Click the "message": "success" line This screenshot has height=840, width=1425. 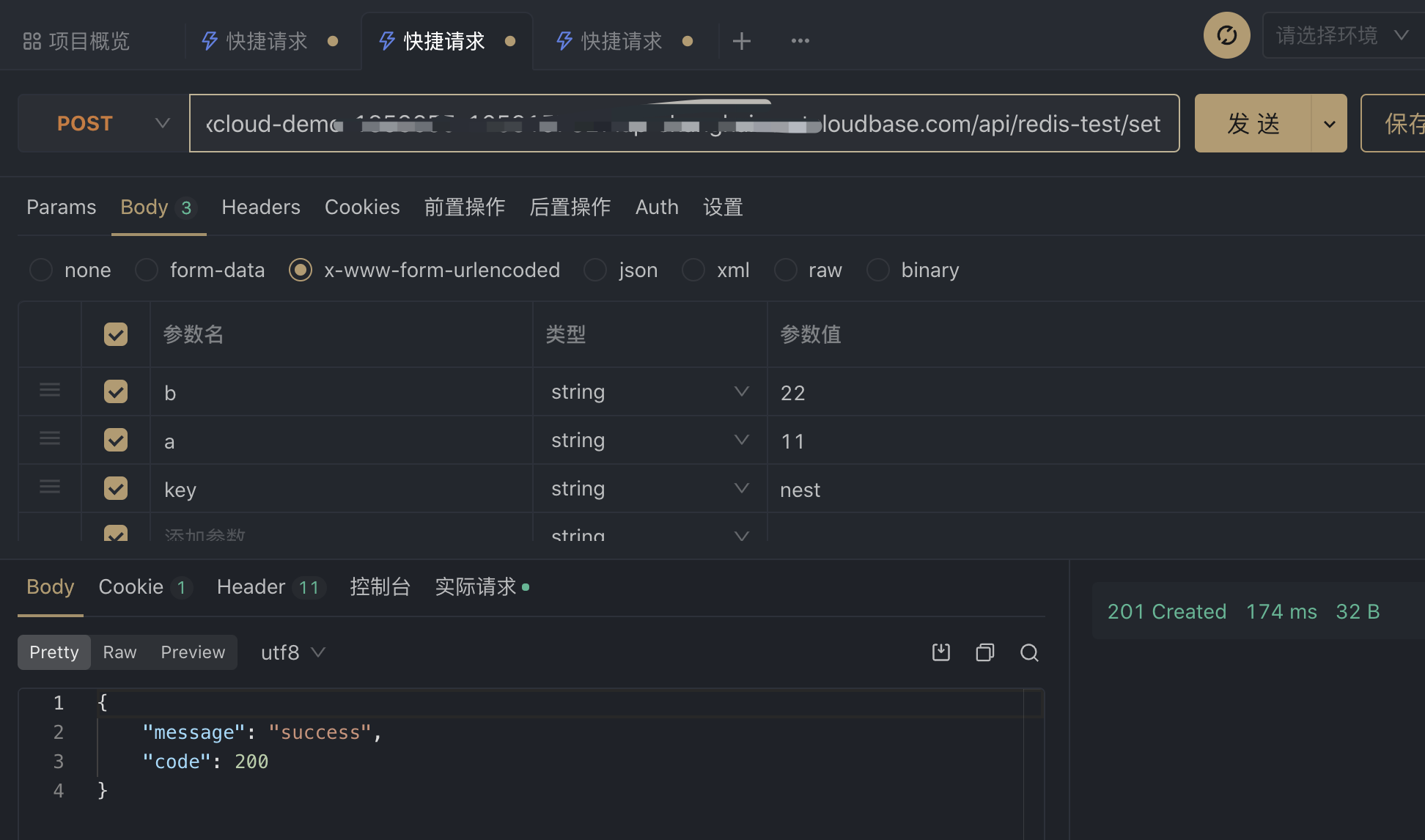click(262, 732)
